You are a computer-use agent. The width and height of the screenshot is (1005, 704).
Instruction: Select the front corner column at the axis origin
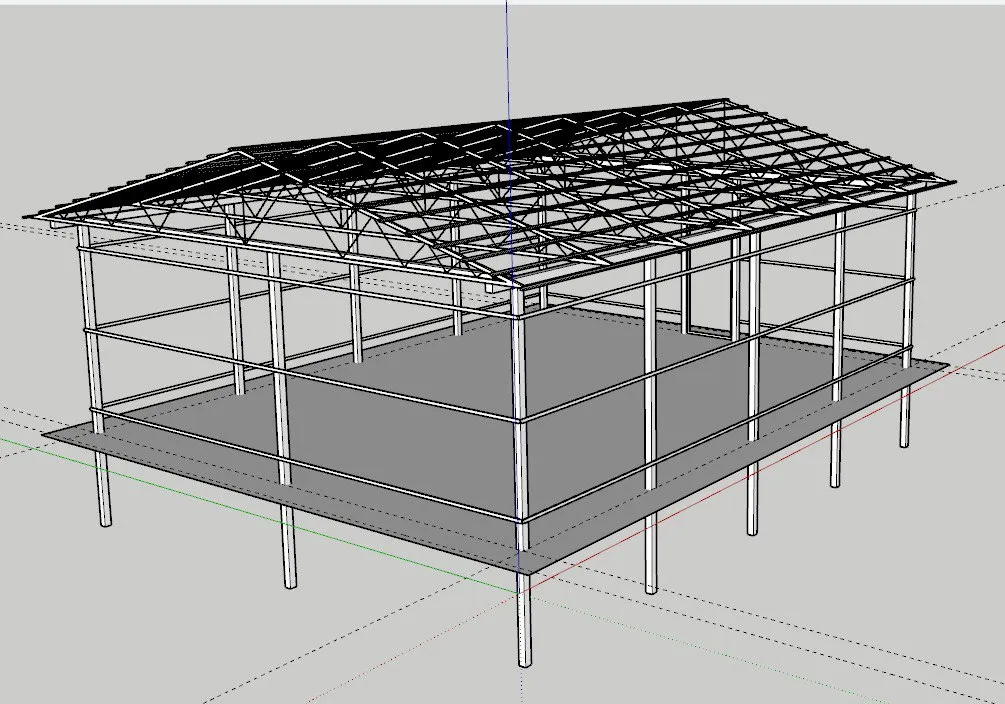tap(522, 478)
